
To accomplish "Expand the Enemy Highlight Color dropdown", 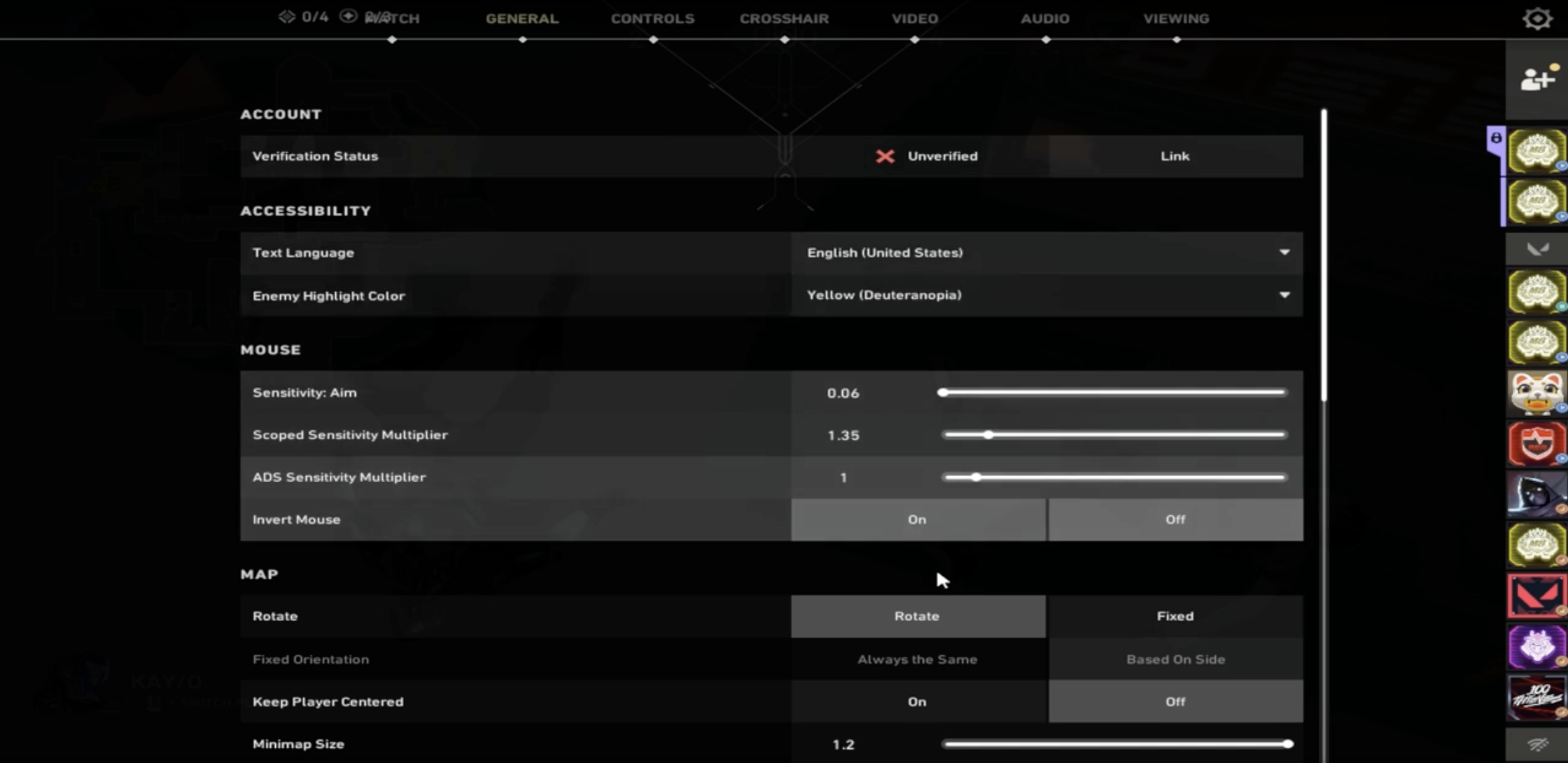I will (1046, 295).
